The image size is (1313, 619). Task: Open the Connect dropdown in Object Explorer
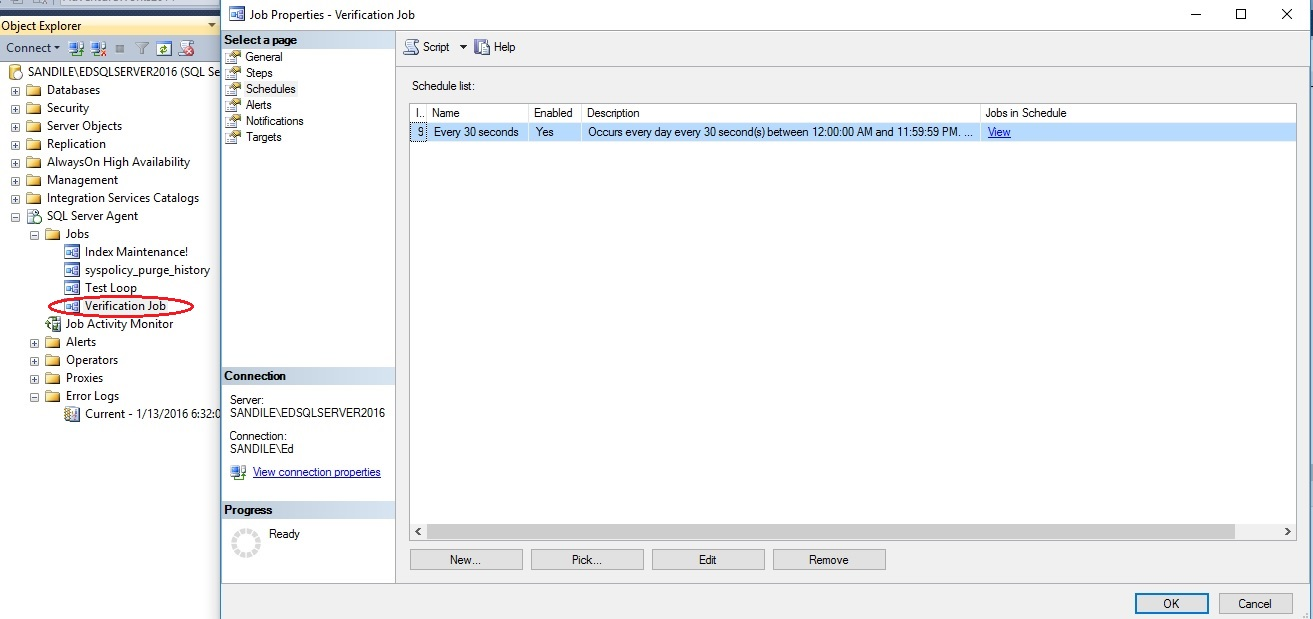(34, 48)
